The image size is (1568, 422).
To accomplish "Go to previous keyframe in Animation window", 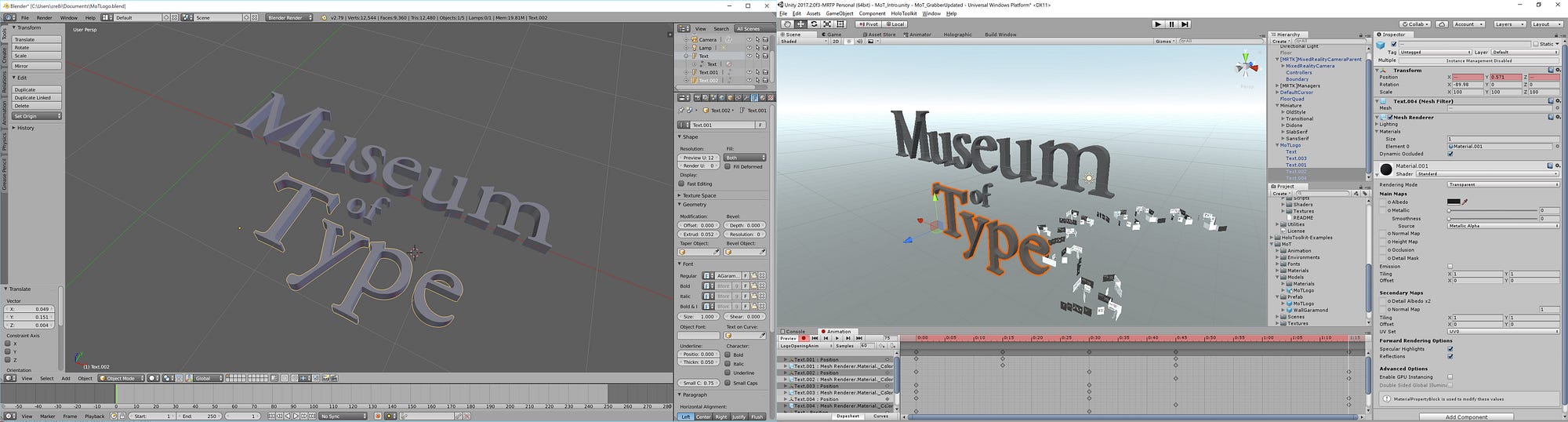I will 826,338.
